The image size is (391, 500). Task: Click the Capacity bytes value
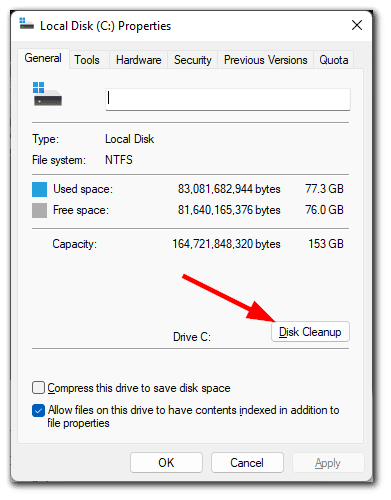[x=226, y=244]
